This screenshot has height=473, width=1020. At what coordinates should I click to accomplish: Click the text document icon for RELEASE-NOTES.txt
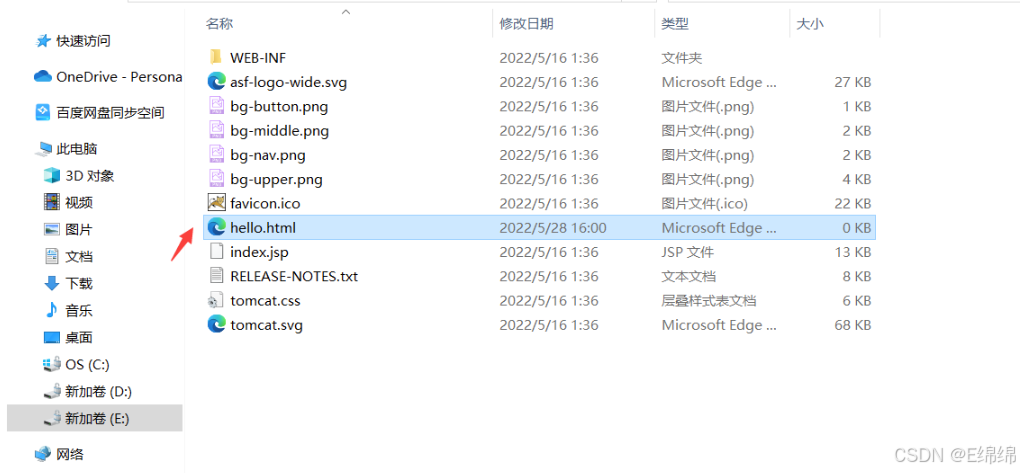click(x=216, y=276)
